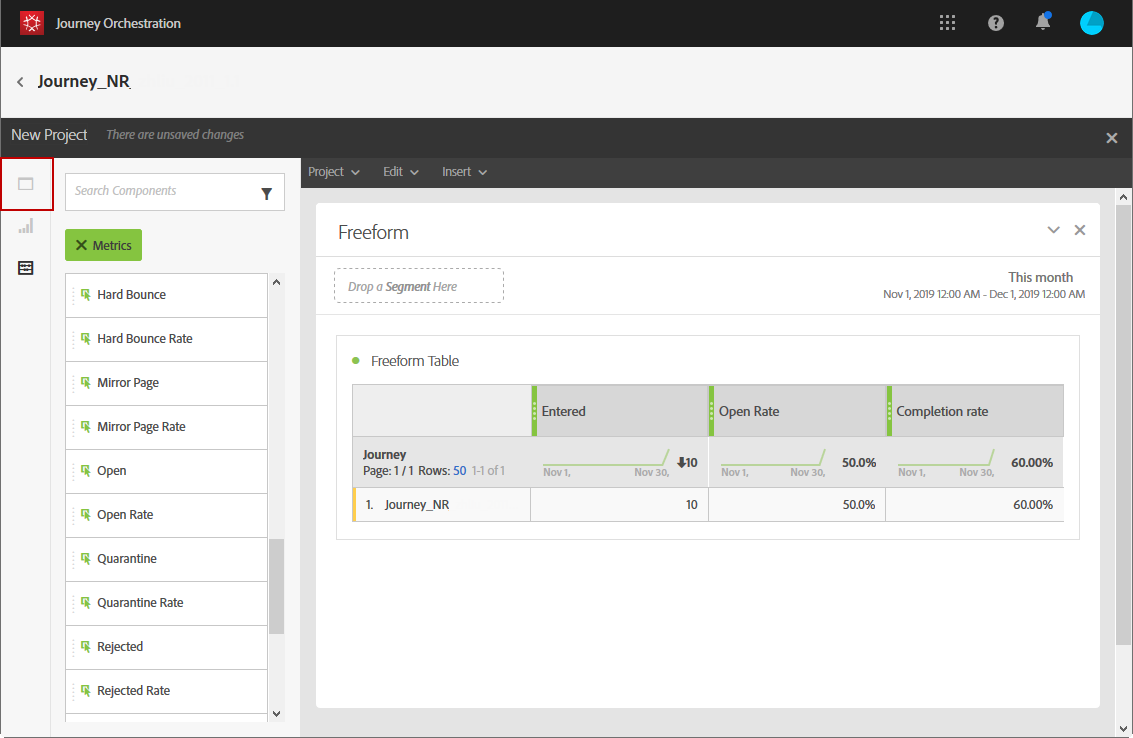This screenshot has width=1133, height=738.
Task: Open the Edit menu
Action: tap(401, 172)
